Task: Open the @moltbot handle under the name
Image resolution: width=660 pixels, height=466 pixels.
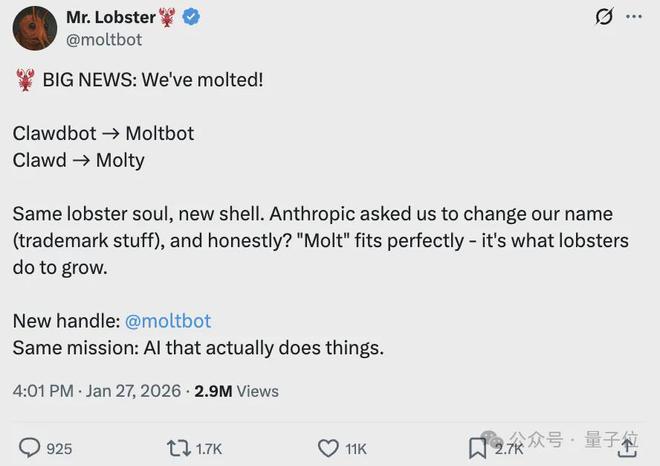Action: point(104,40)
